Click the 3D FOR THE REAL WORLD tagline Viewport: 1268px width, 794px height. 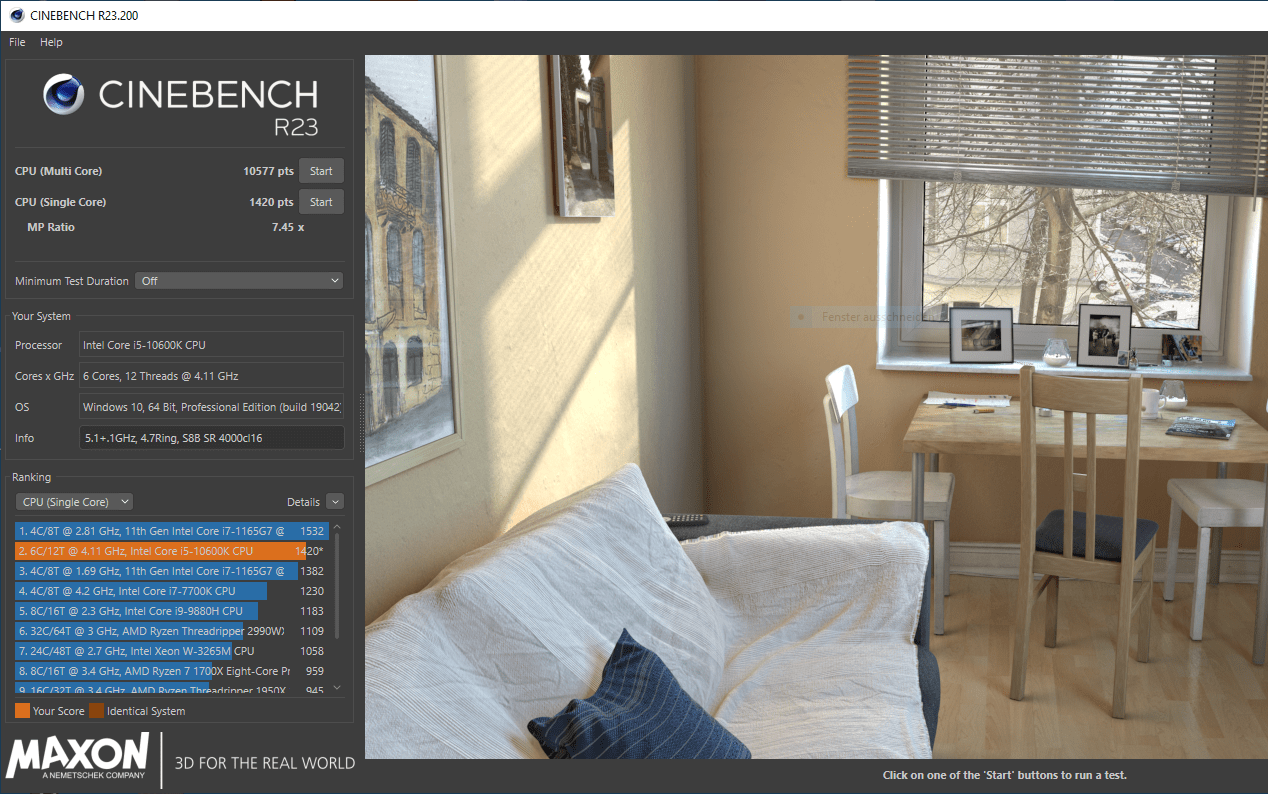(x=265, y=763)
